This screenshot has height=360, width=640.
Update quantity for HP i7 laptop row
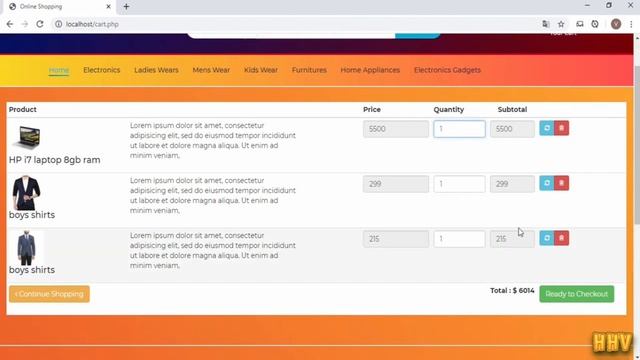(547, 128)
